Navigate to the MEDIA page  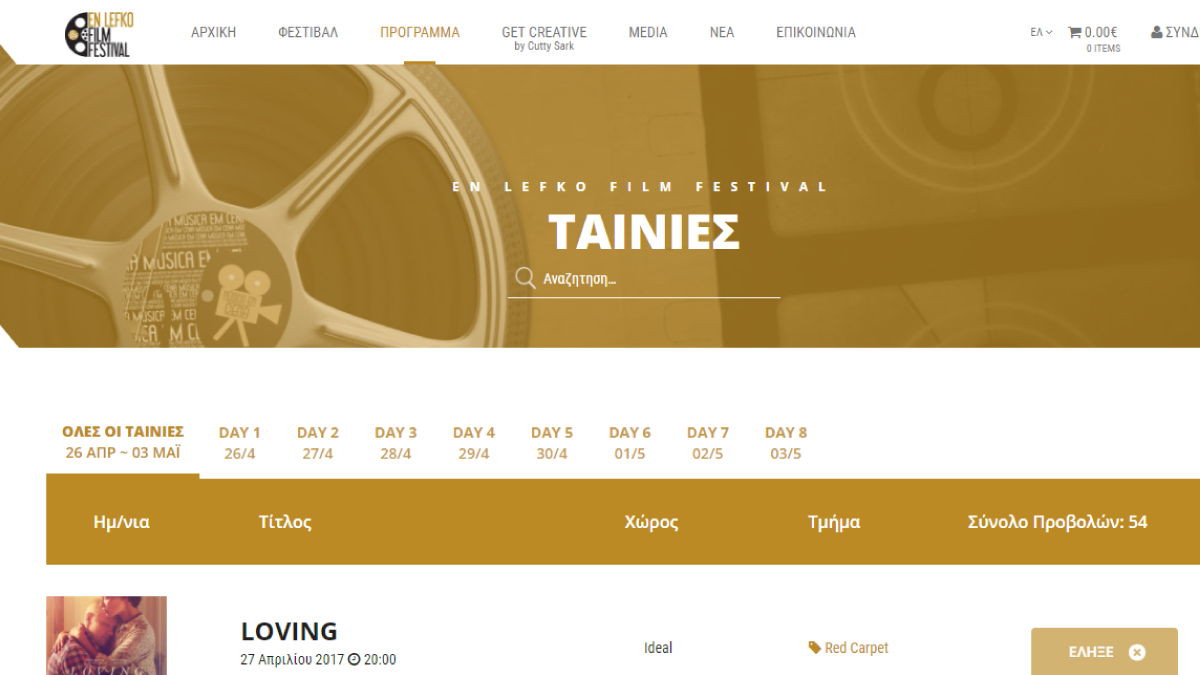[x=648, y=32]
